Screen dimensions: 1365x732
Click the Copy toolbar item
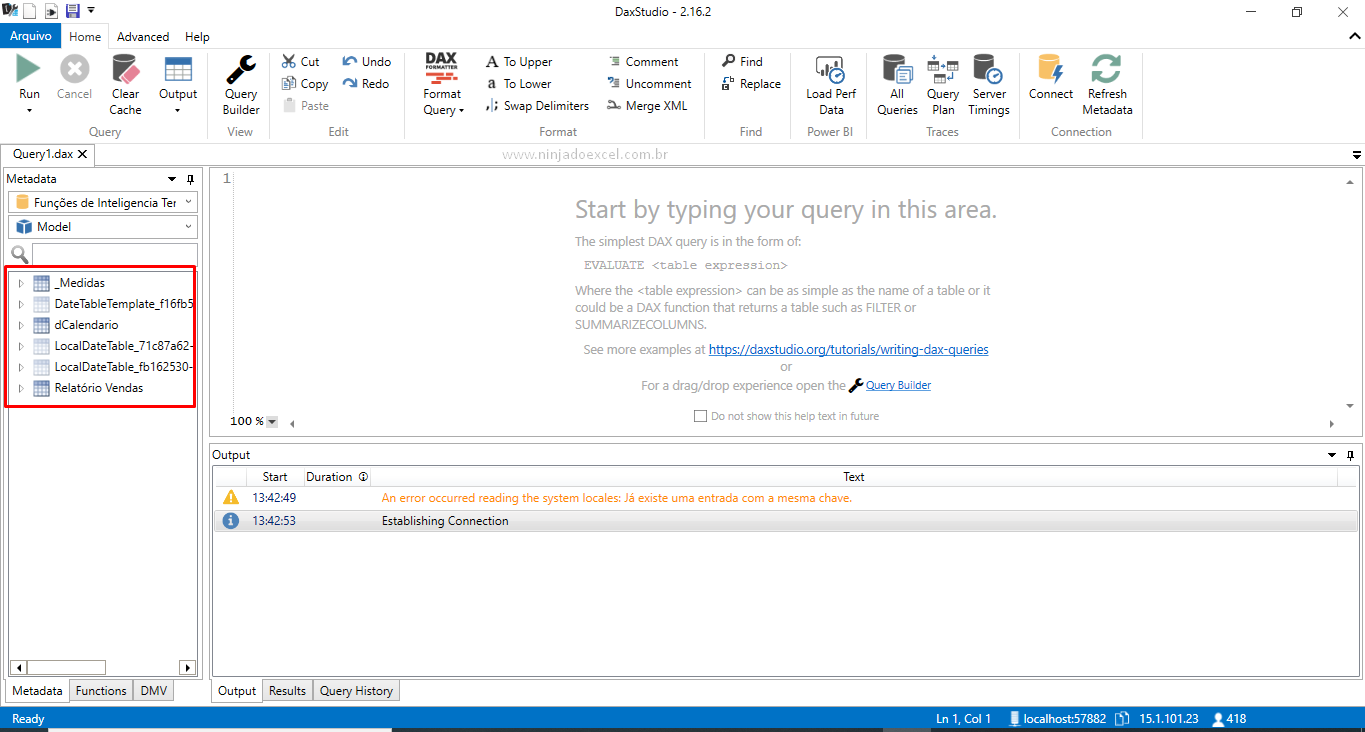[305, 84]
